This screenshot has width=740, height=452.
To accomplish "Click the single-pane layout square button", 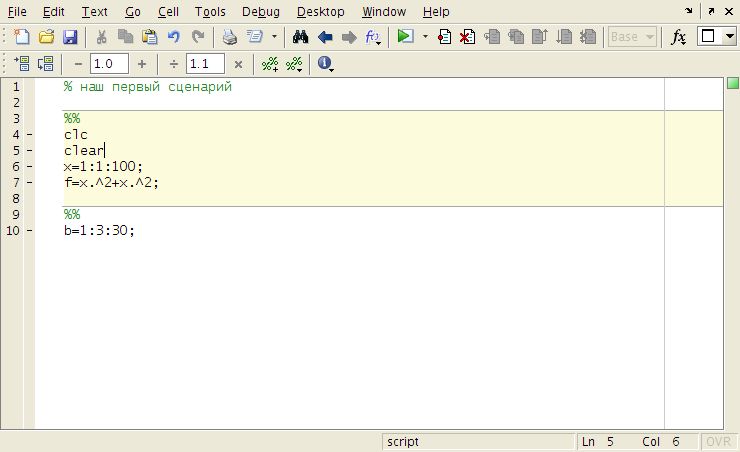I will coord(708,36).
